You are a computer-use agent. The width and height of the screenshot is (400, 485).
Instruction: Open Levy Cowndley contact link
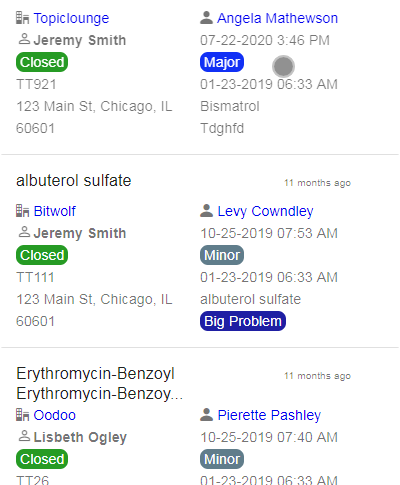coord(266,211)
